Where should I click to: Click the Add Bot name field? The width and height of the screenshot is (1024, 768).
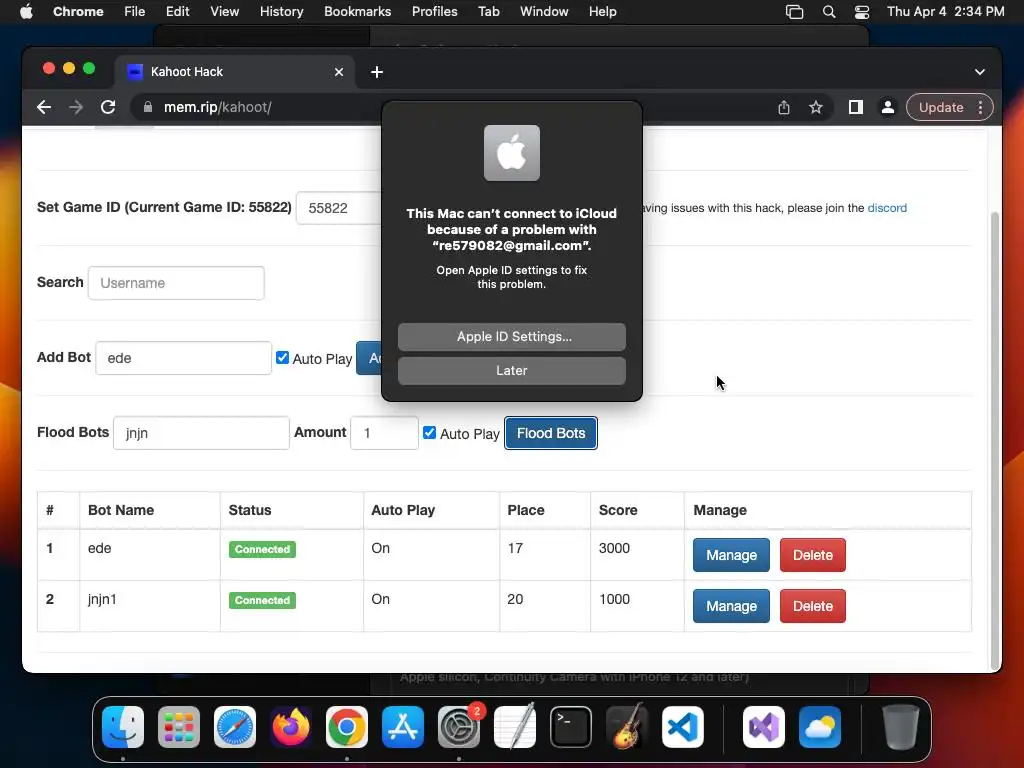[184, 358]
